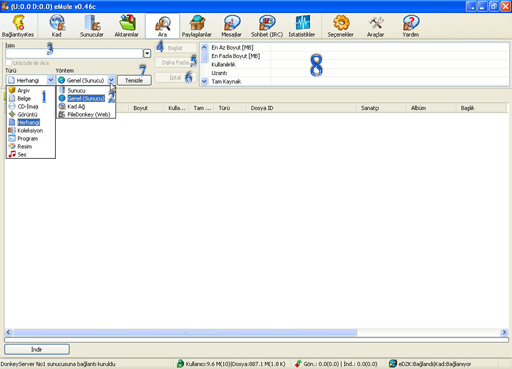Click the DonkeyServer No1 status bar message
512x369 pixels.
coord(58,364)
